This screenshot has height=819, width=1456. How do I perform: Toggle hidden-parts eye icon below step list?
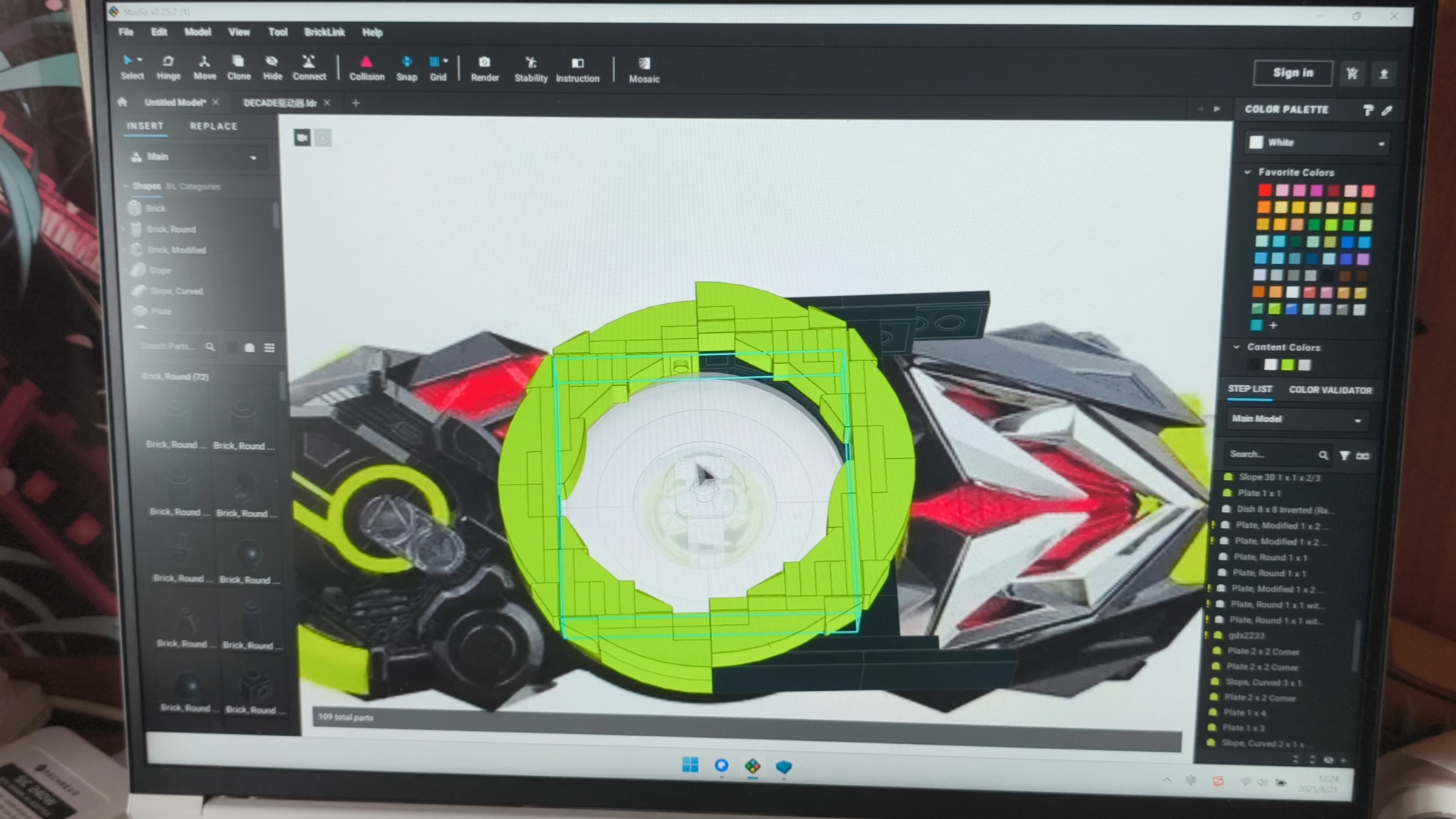click(1328, 759)
